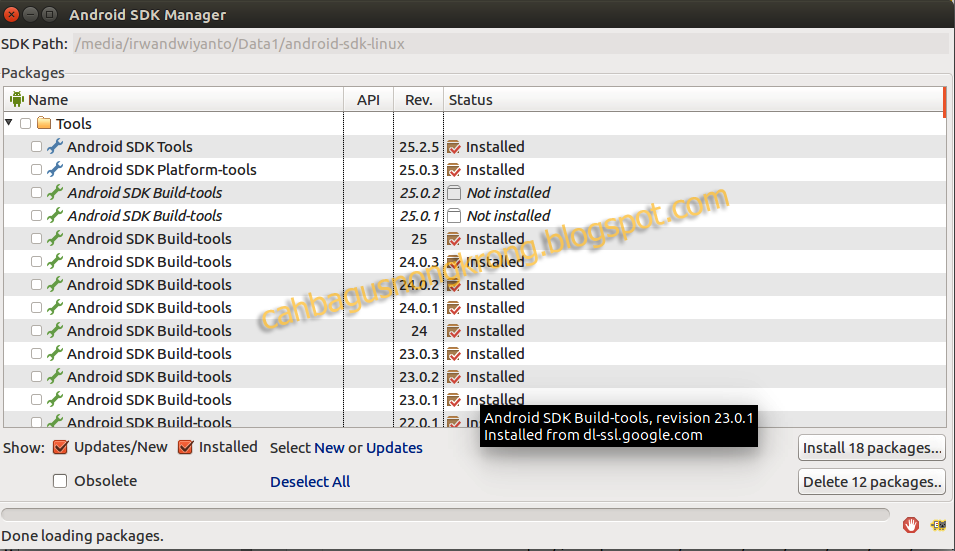Viewport: 955px width, 551px height.
Task: Check the Android SDK Platform-tools checkbox
Action: [x=37, y=170]
